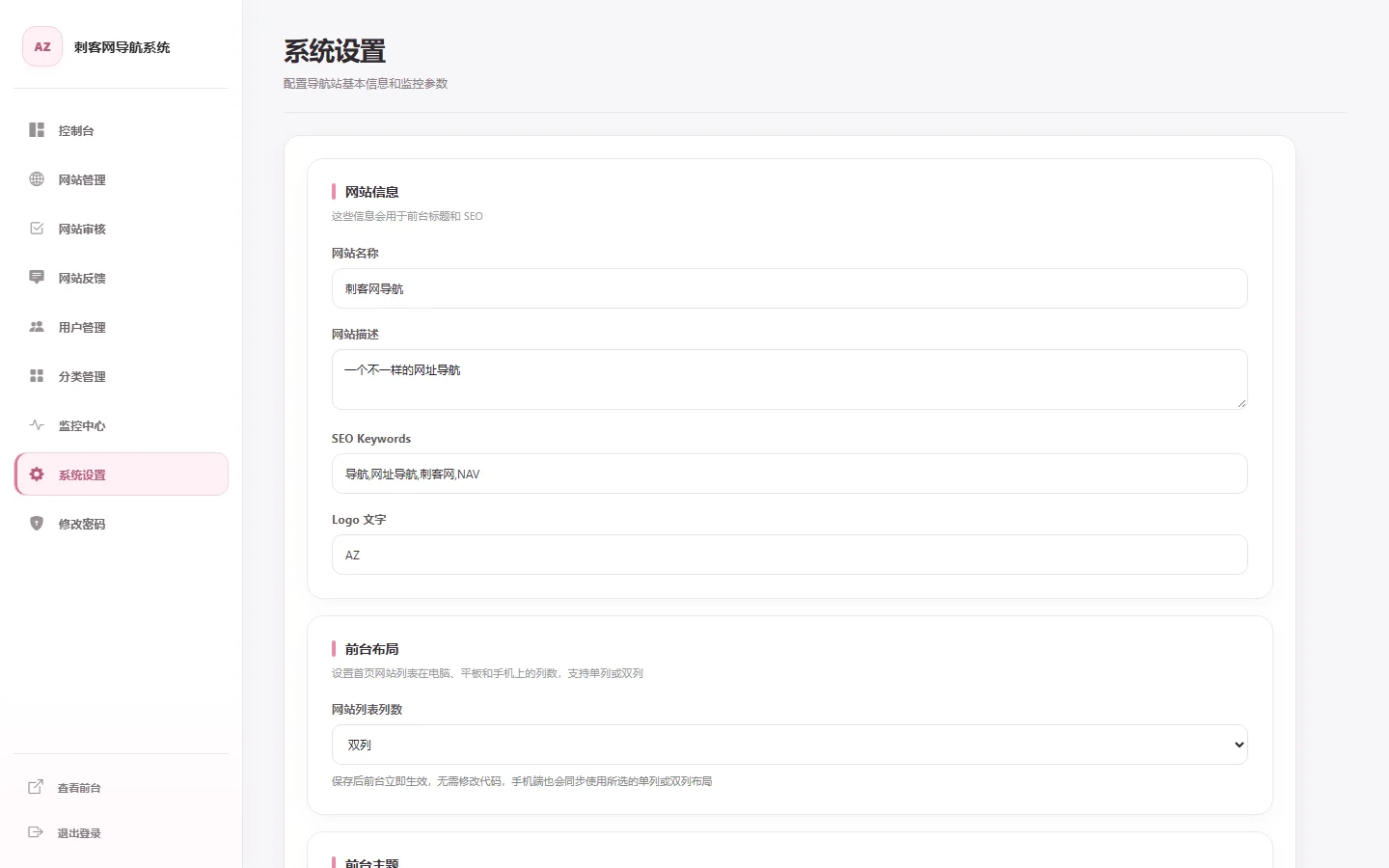Open 修改密码 in the sidebar
Viewport: 1389px width, 868px height.
pos(122,524)
